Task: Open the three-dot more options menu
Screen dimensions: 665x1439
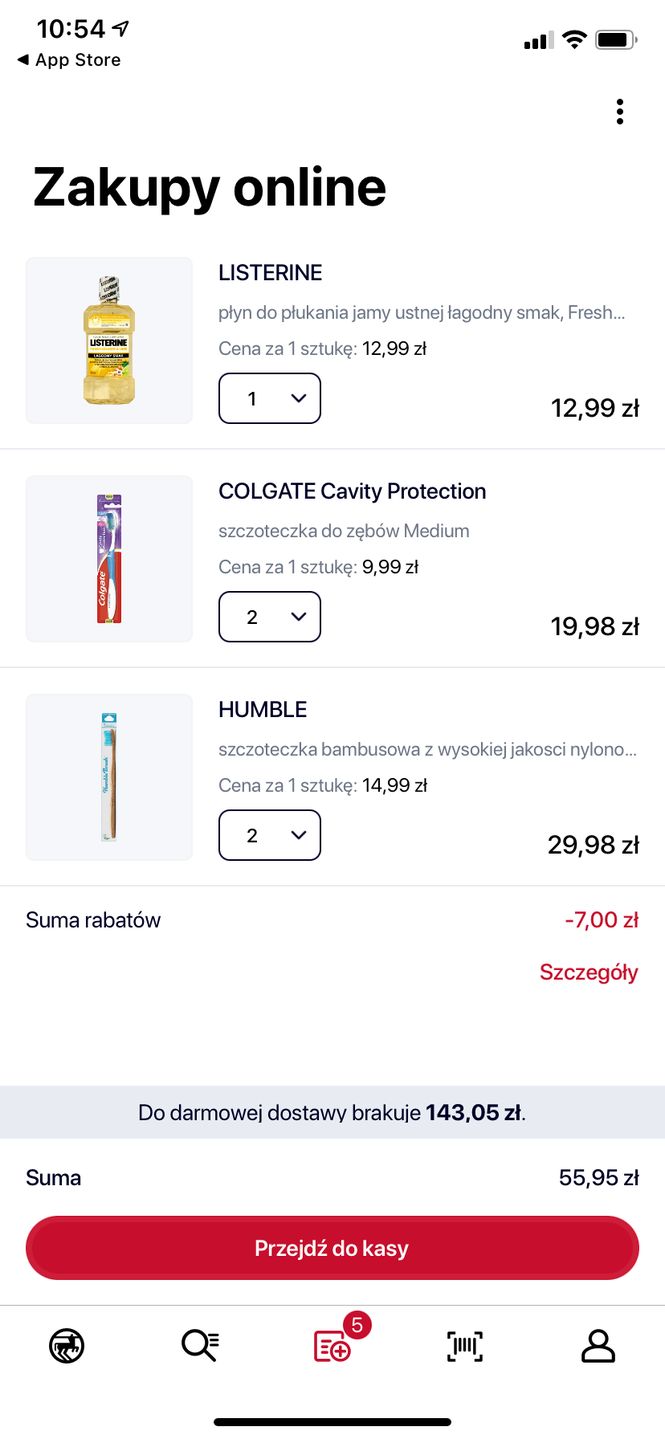Action: pyautogui.click(x=620, y=112)
